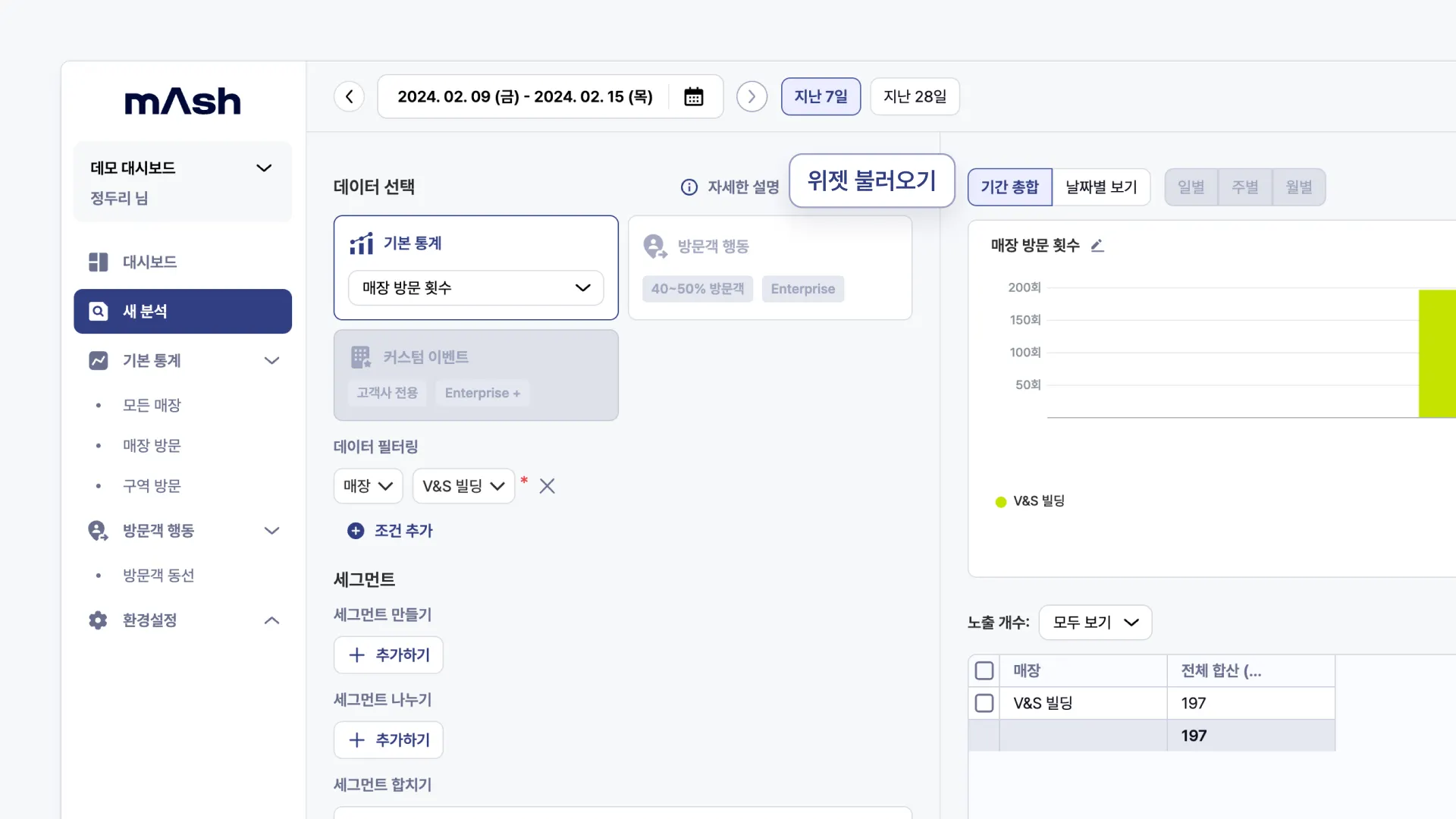Click the 위젯 불러오기 button
1456x819 pixels.
tap(871, 180)
